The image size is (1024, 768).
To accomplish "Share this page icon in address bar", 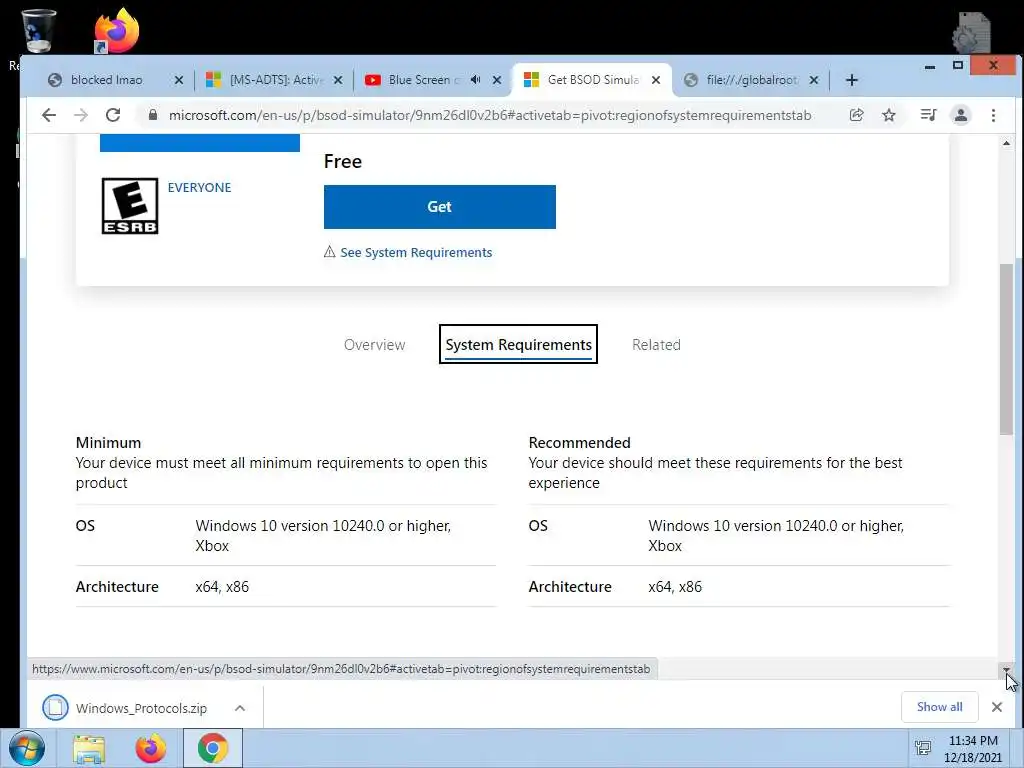I will coord(856,116).
